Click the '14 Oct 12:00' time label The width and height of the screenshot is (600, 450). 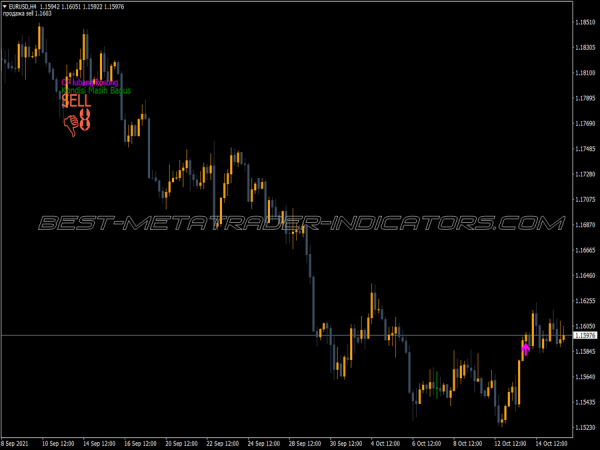551,443
